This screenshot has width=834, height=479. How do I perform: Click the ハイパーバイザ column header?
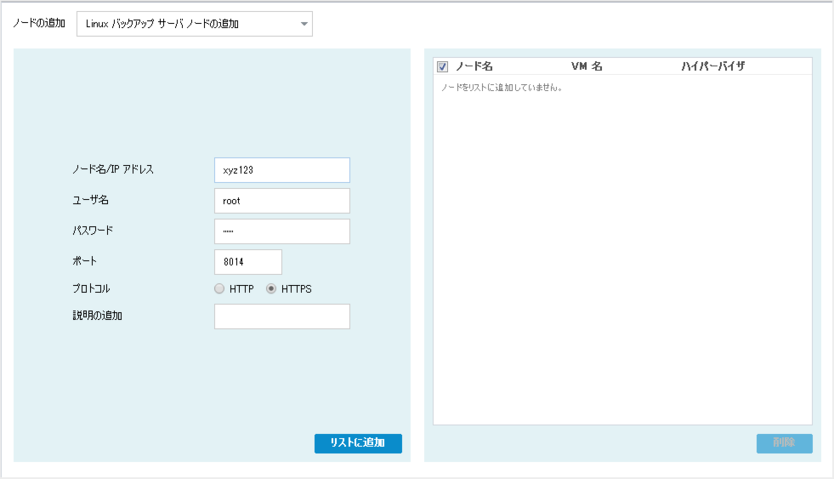[x=713, y=66]
